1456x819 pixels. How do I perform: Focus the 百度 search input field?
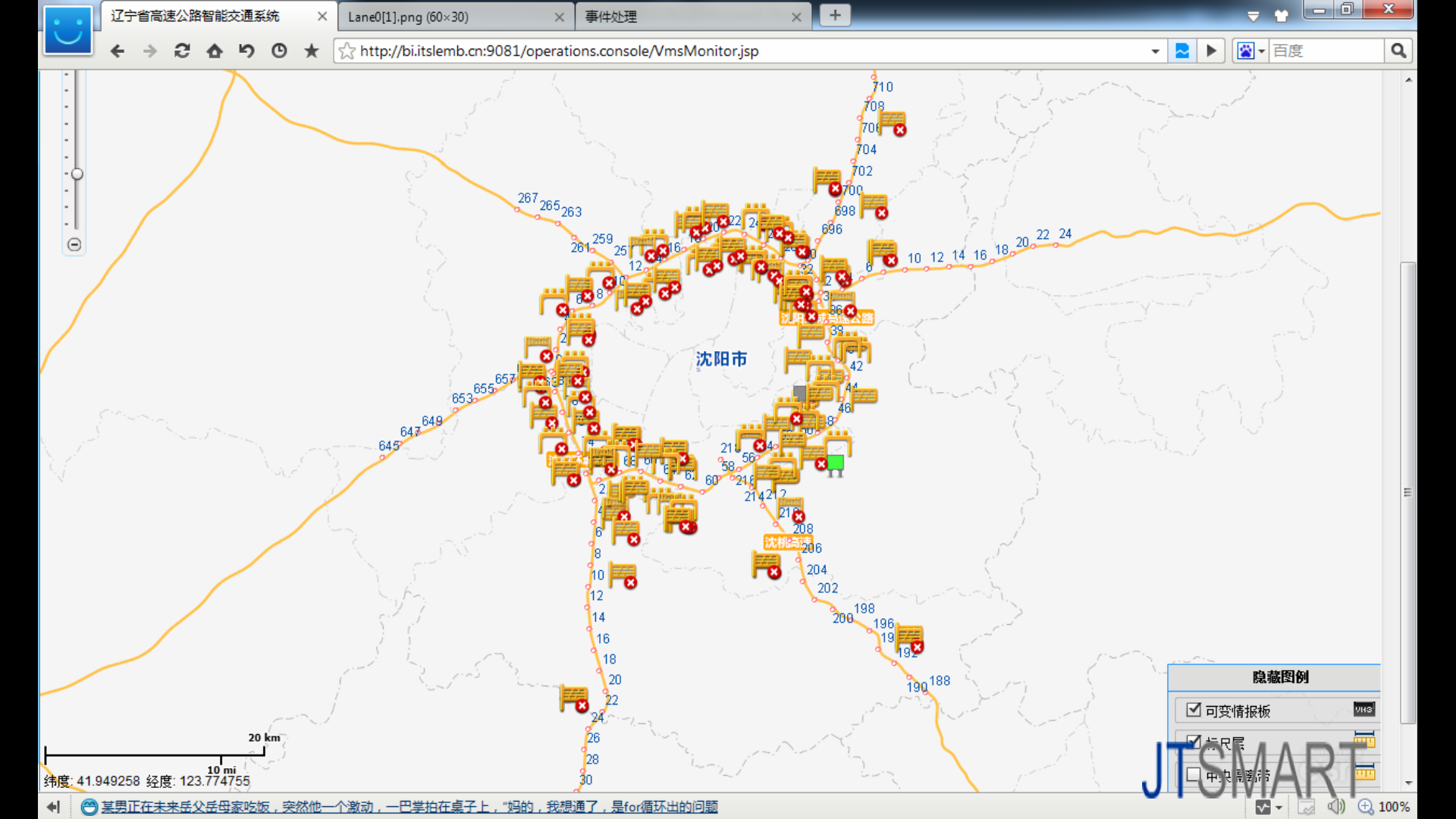[x=1327, y=51]
